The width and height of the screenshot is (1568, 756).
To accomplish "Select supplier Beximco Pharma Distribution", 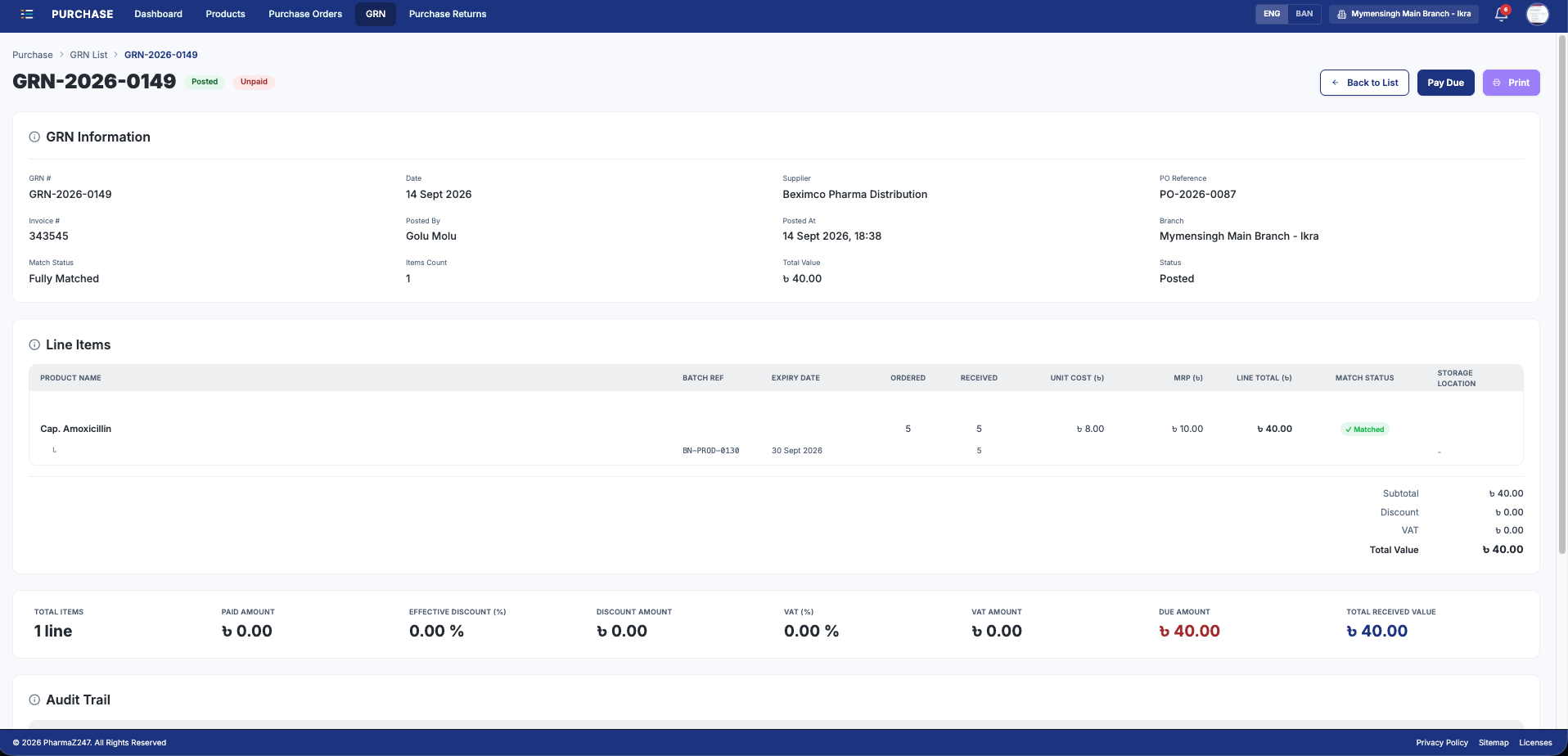I will (855, 194).
